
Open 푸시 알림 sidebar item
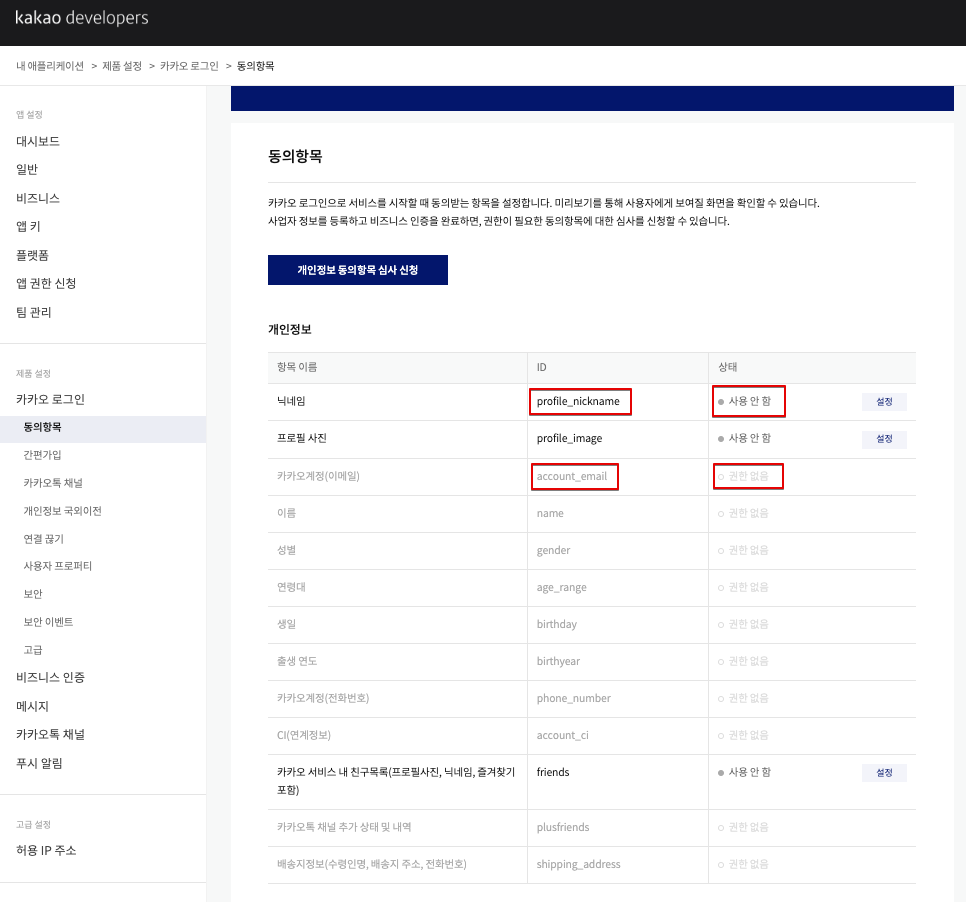[x=39, y=763]
